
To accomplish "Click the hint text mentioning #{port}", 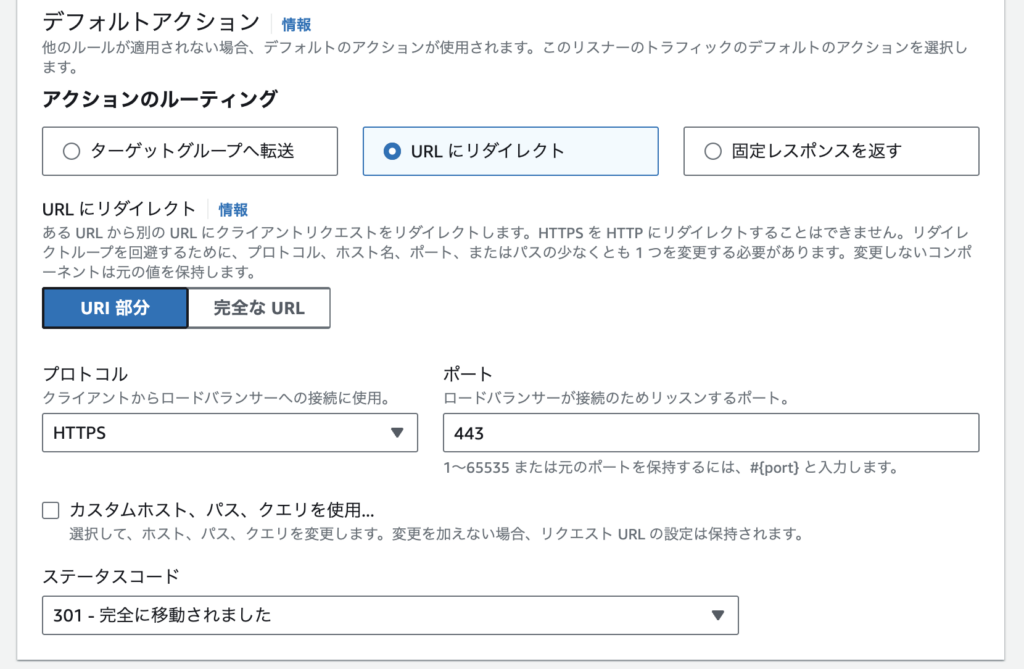I will pyautogui.click(x=671, y=468).
